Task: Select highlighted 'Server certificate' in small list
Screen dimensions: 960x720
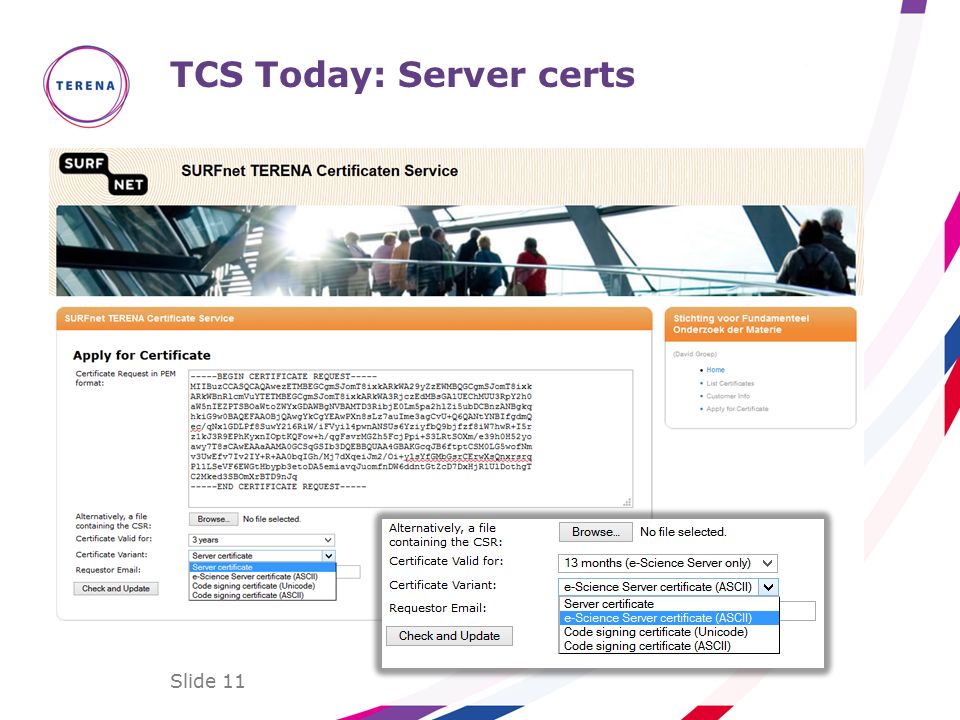Action: (x=262, y=568)
